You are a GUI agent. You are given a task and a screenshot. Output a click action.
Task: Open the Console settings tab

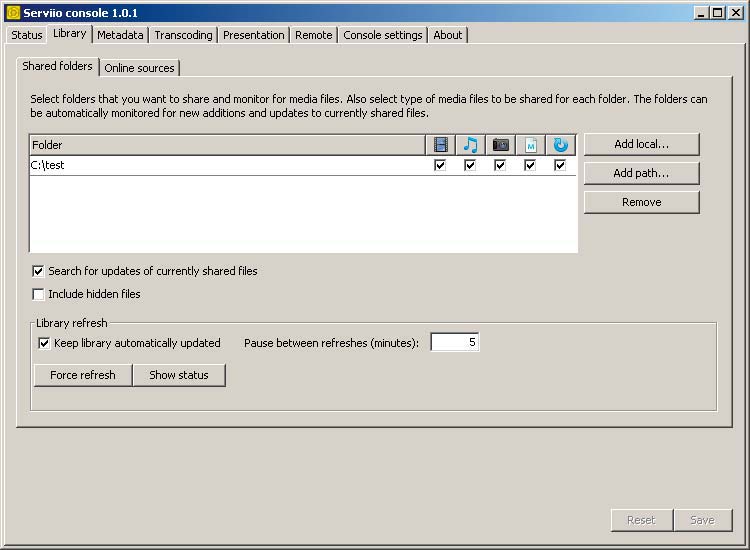pos(383,35)
